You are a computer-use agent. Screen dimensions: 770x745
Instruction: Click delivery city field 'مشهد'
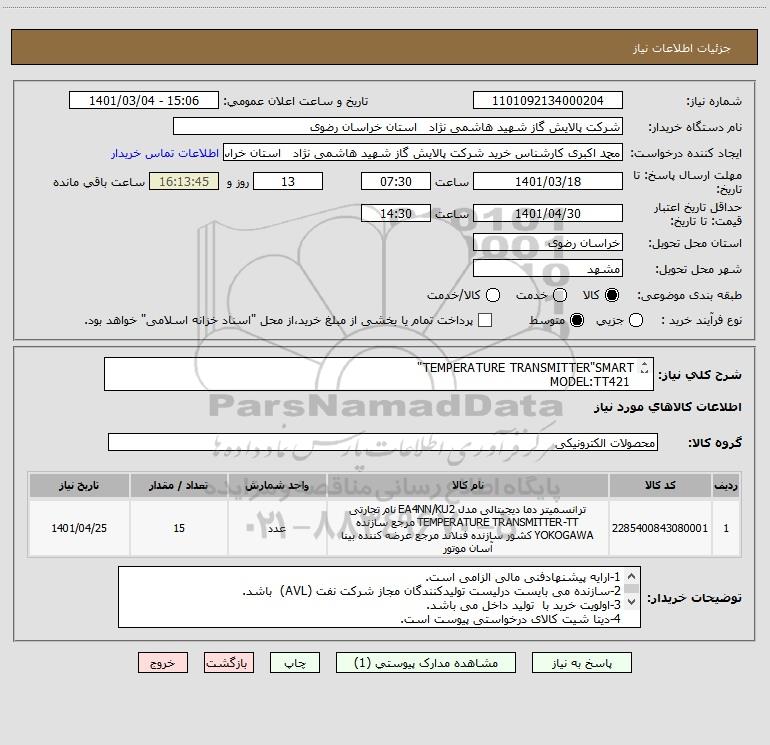tap(548, 268)
